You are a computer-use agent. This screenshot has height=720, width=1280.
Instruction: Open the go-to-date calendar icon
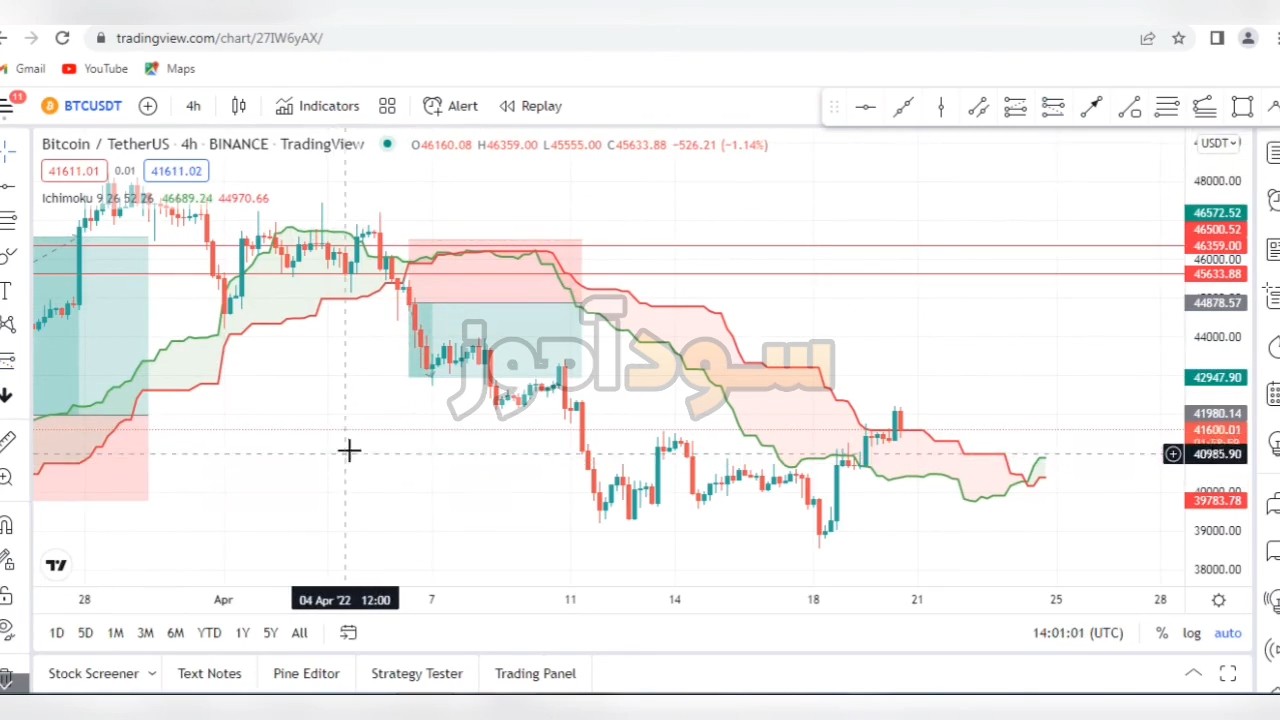(x=348, y=633)
